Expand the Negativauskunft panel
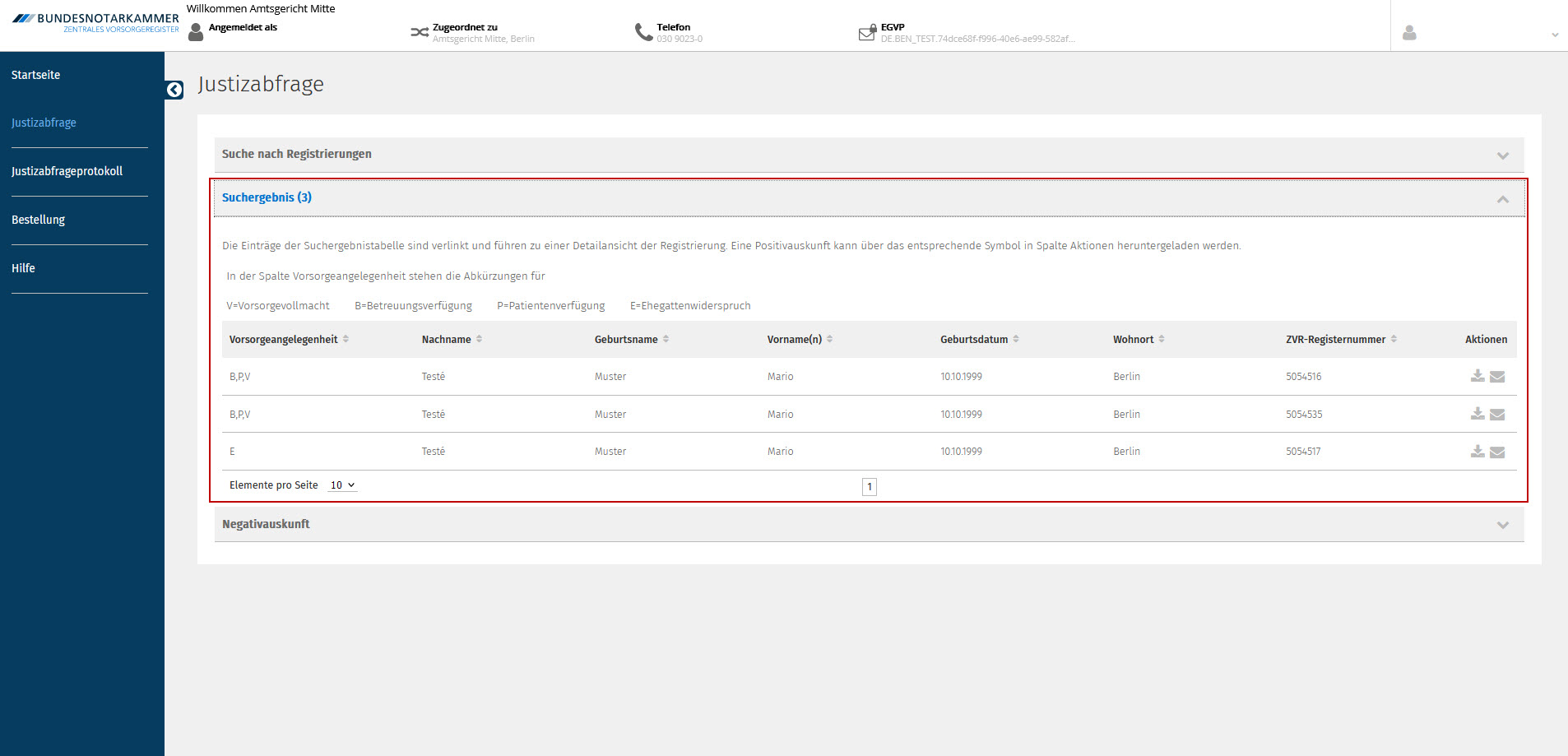This screenshot has width=1568, height=756. coord(869,524)
